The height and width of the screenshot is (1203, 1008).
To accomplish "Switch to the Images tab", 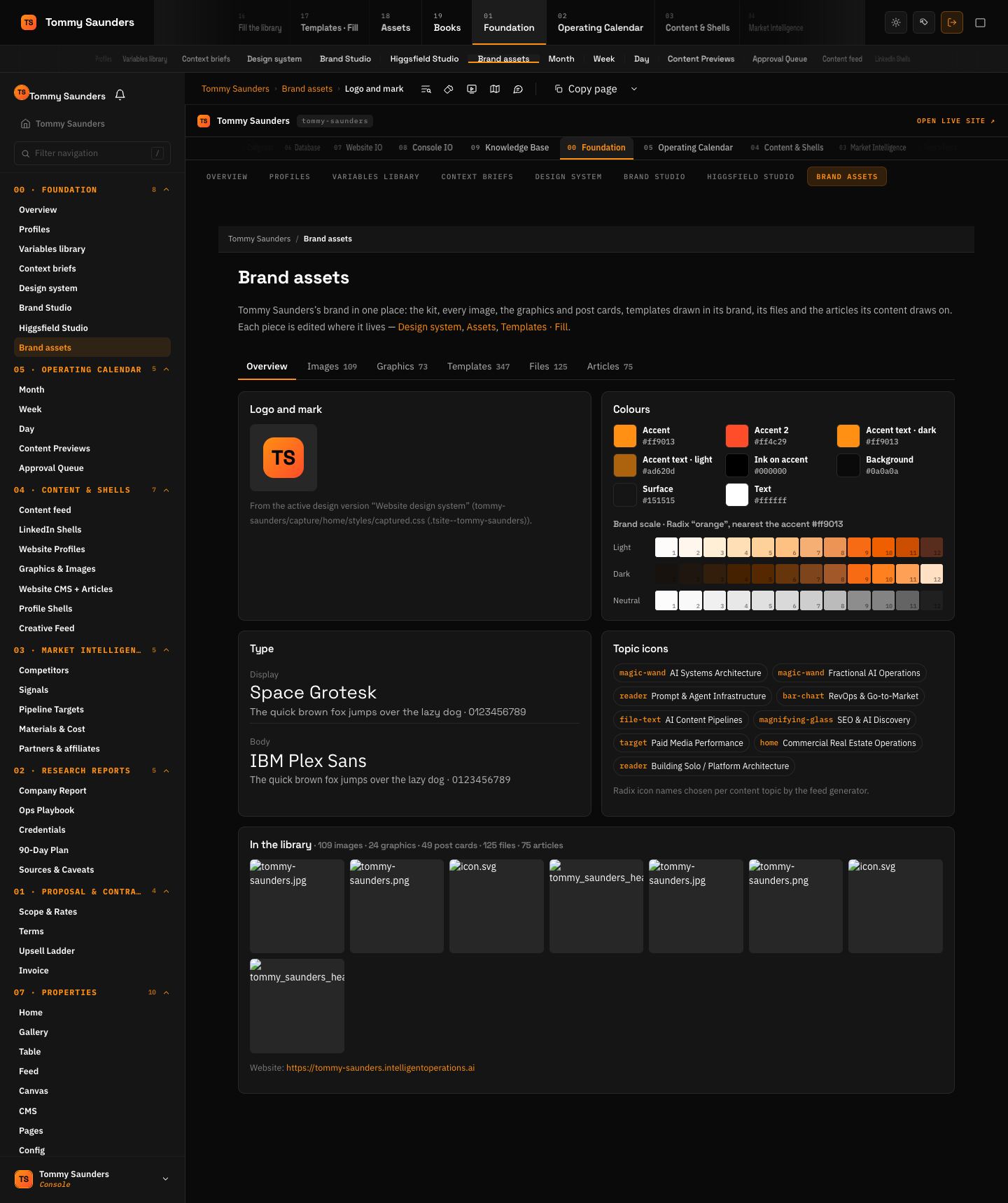I will [332, 367].
